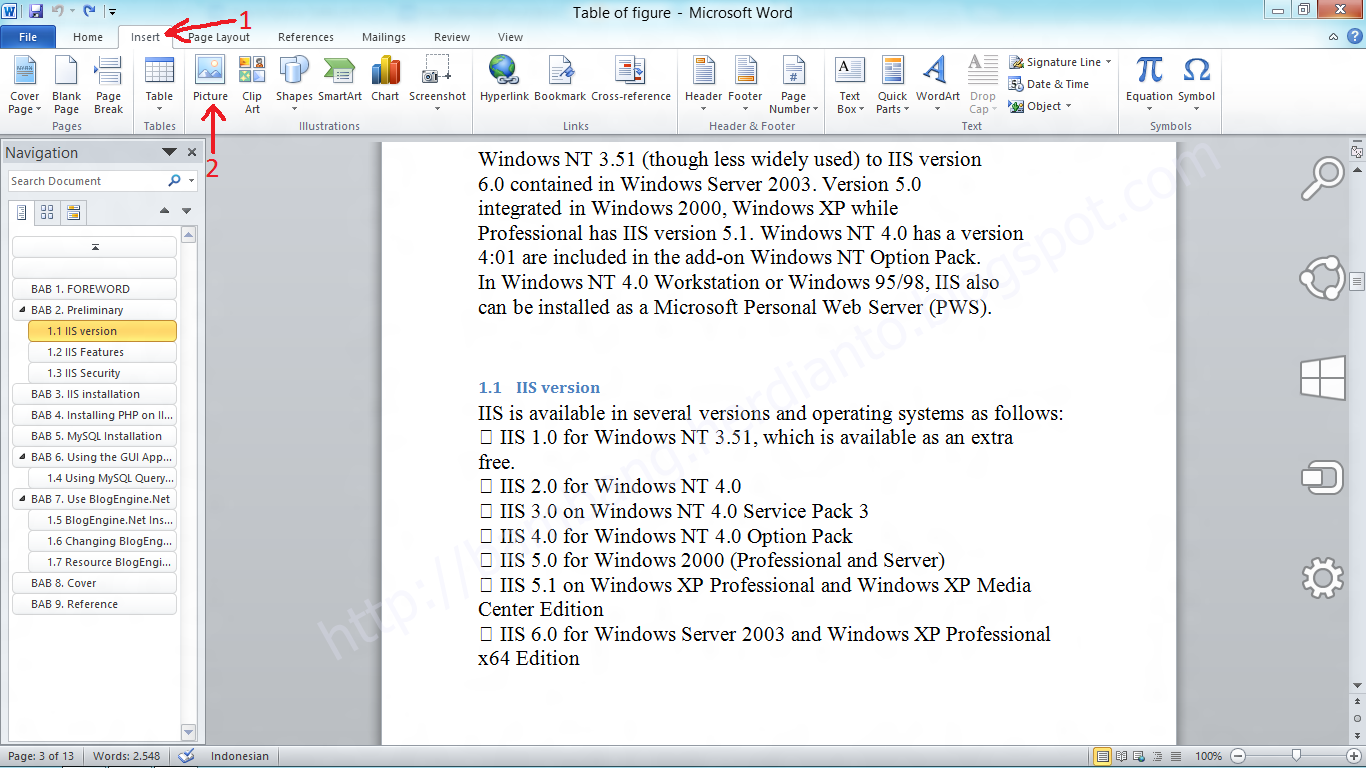Open Clip Art pane
Image resolution: width=1366 pixels, height=768 pixels.
(x=252, y=86)
